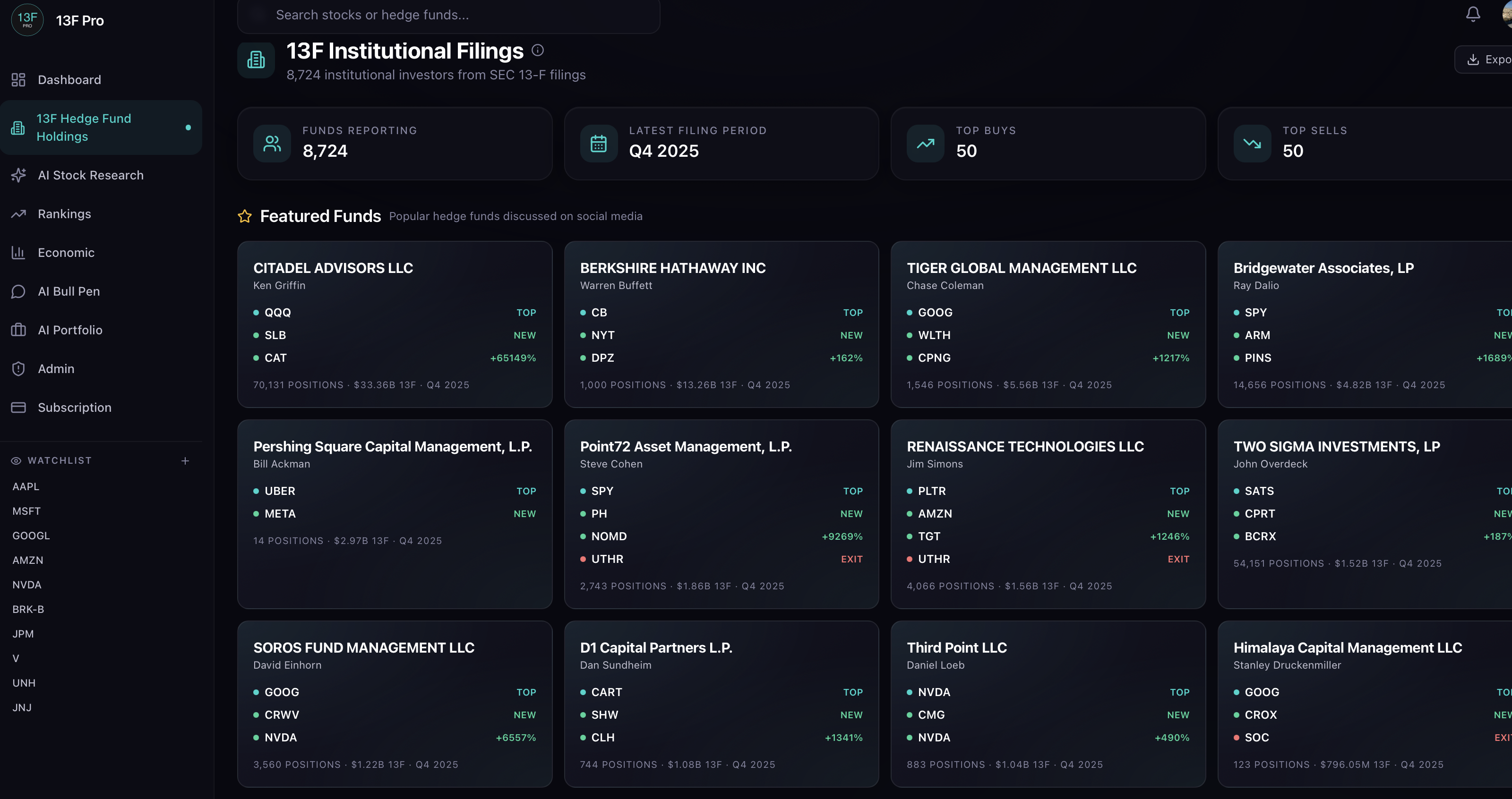The image size is (1512, 799).
Task: Open the Third Point LLC card
Action: pyautogui.click(x=1048, y=704)
